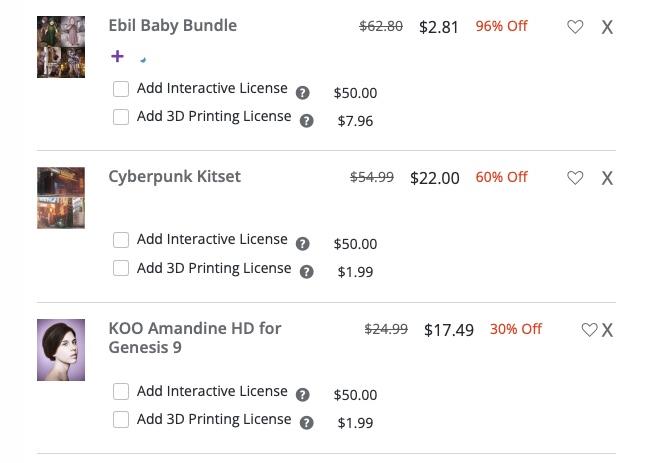The image size is (652, 463).
Task: View 3D Printing License info for KOO Amandine
Action: (x=307, y=423)
